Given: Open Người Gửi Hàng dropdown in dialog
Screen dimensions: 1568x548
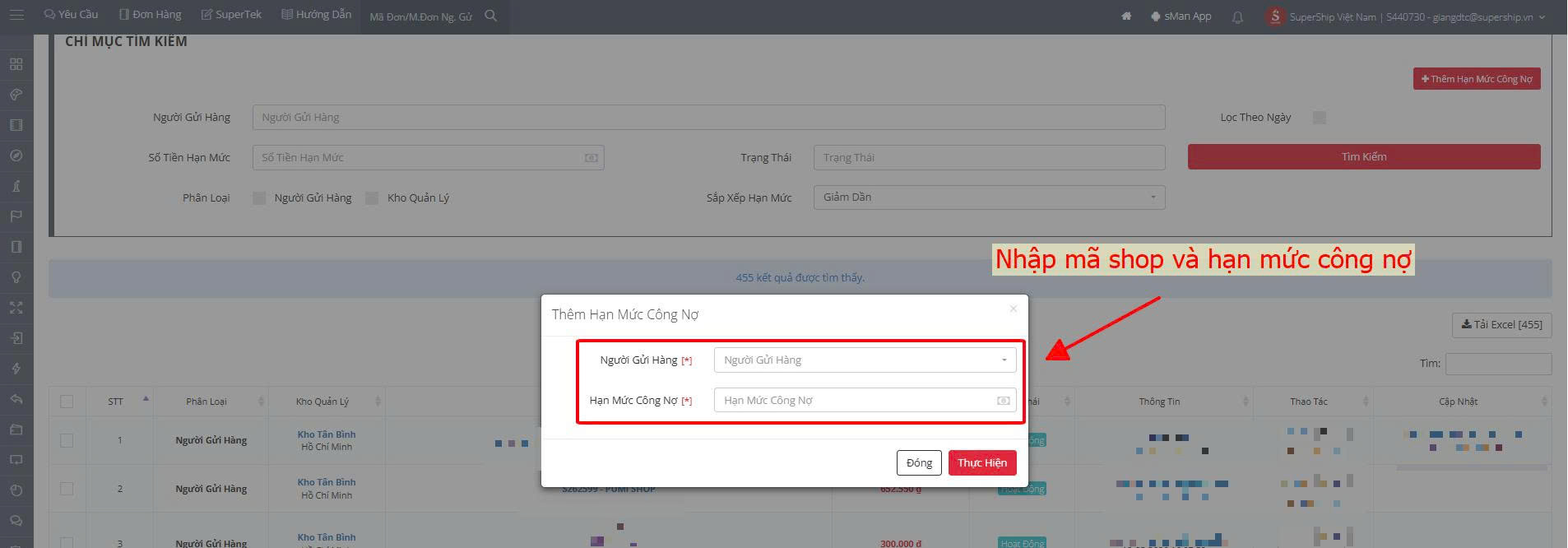Looking at the screenshot, I should tap(865, 360).
